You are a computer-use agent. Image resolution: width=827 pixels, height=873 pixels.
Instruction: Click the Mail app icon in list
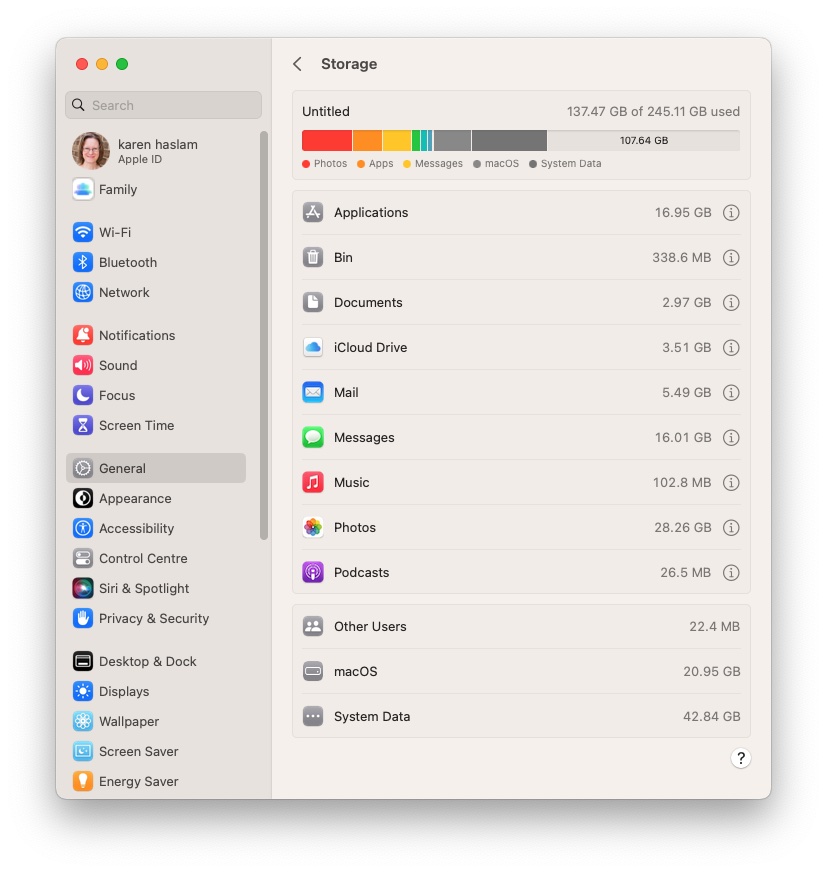pos(313,393)
